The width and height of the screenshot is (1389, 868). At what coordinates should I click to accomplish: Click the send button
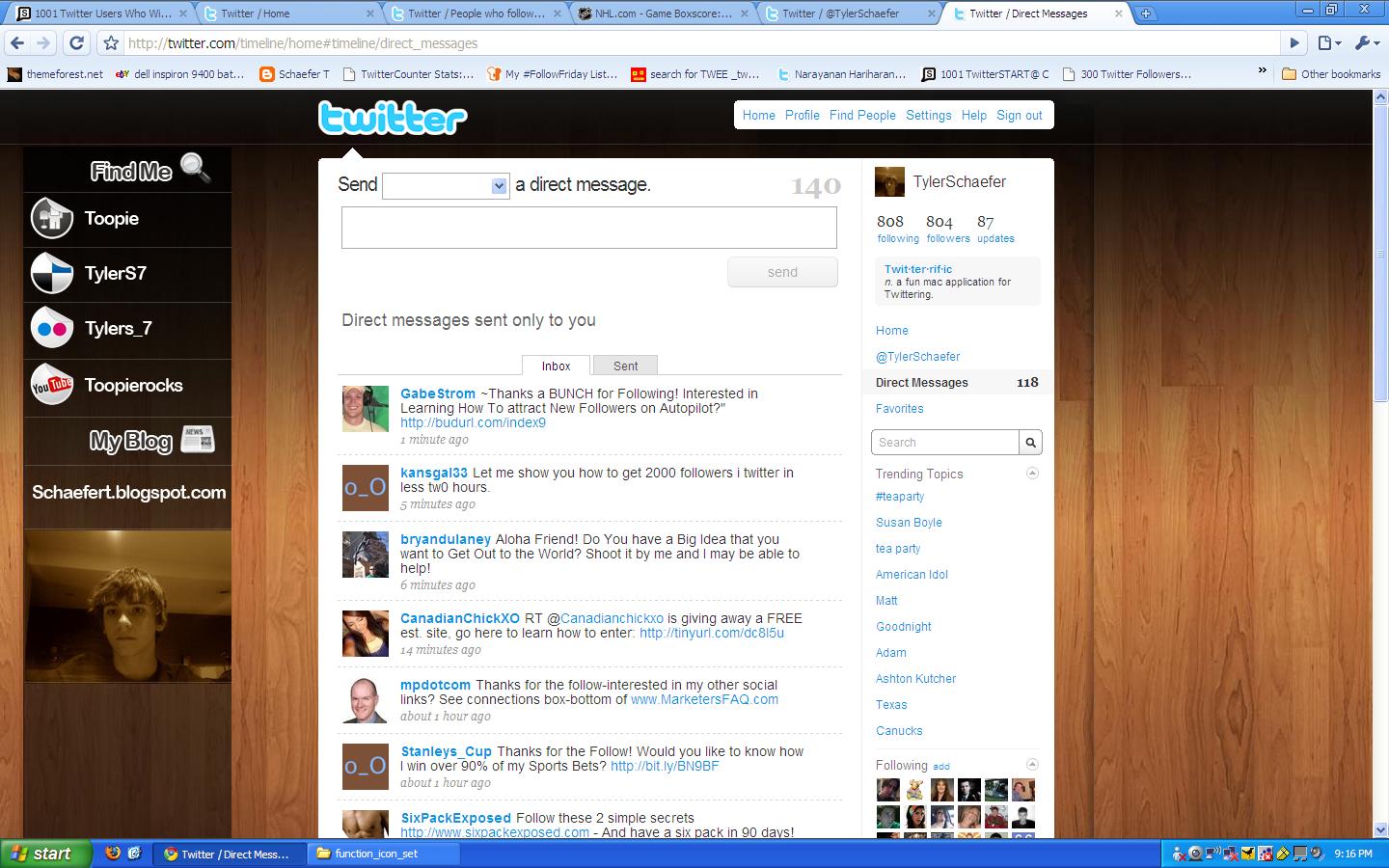pyautogui.click(x=782, y=272)
